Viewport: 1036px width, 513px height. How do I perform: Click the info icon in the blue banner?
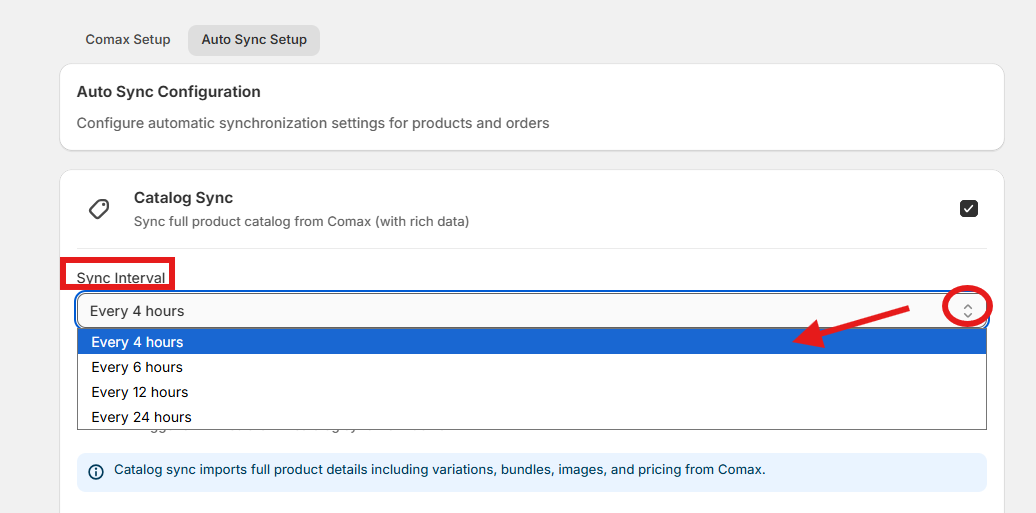coord(96,471)
